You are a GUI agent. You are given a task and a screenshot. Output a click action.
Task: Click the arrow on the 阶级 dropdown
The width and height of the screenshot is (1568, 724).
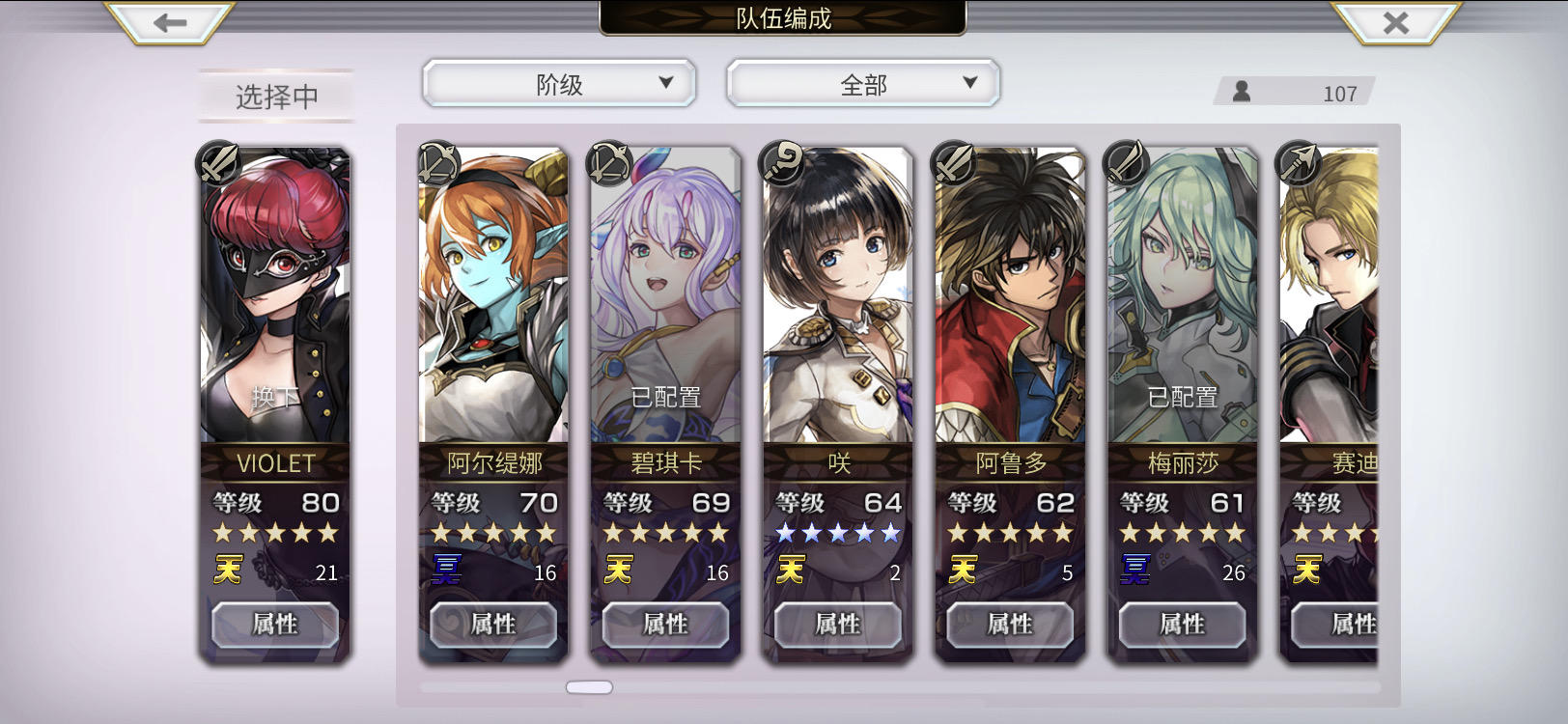click(666, 83)
